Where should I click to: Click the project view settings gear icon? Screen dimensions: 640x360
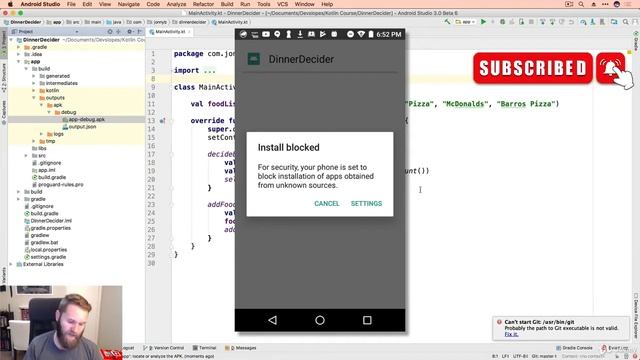tap(129, 31)
